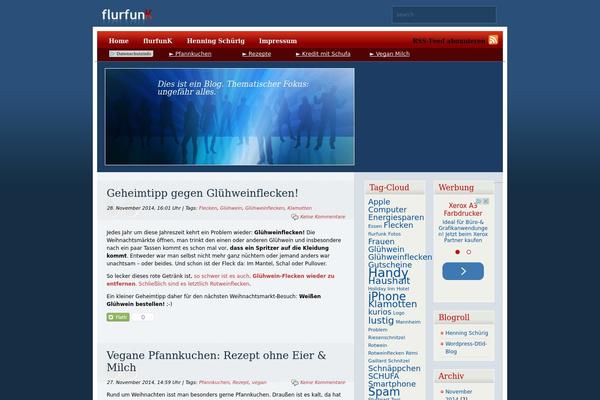Viewport: 600px width, 400px height.
Task: Select the Holiday Inn Hotel tag
Action: (388, 289)
